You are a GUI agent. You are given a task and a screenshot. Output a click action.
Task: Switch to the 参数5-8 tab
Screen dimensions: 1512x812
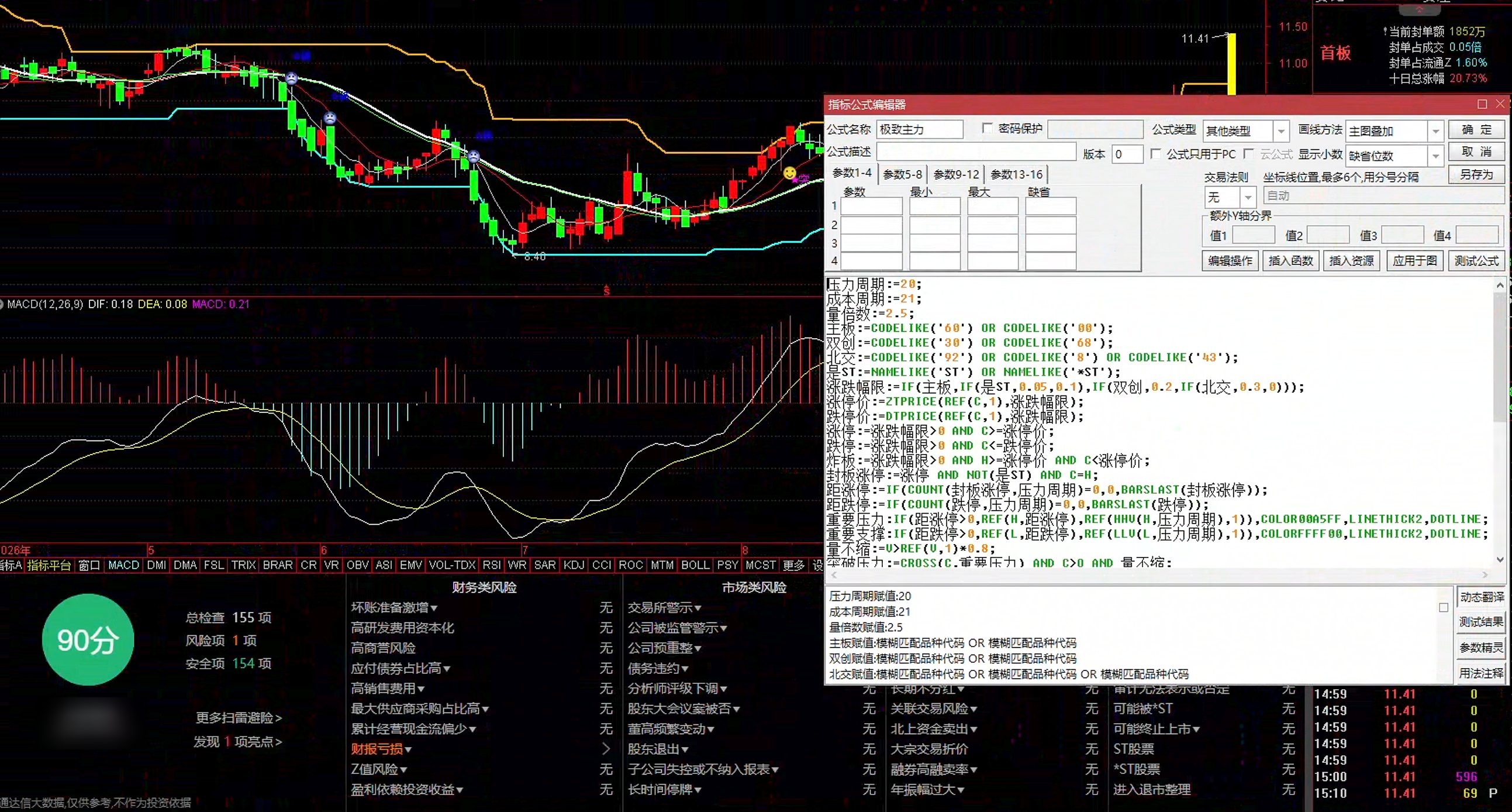click(x=902, y=174)
